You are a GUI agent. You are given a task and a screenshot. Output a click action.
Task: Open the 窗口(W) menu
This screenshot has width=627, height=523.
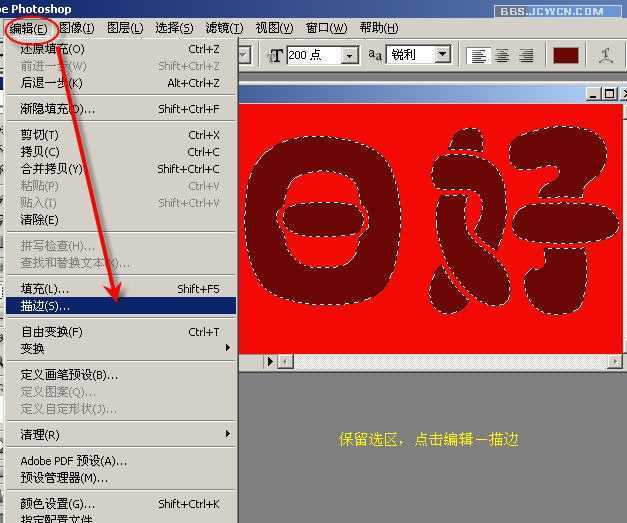tap(326, 28)
